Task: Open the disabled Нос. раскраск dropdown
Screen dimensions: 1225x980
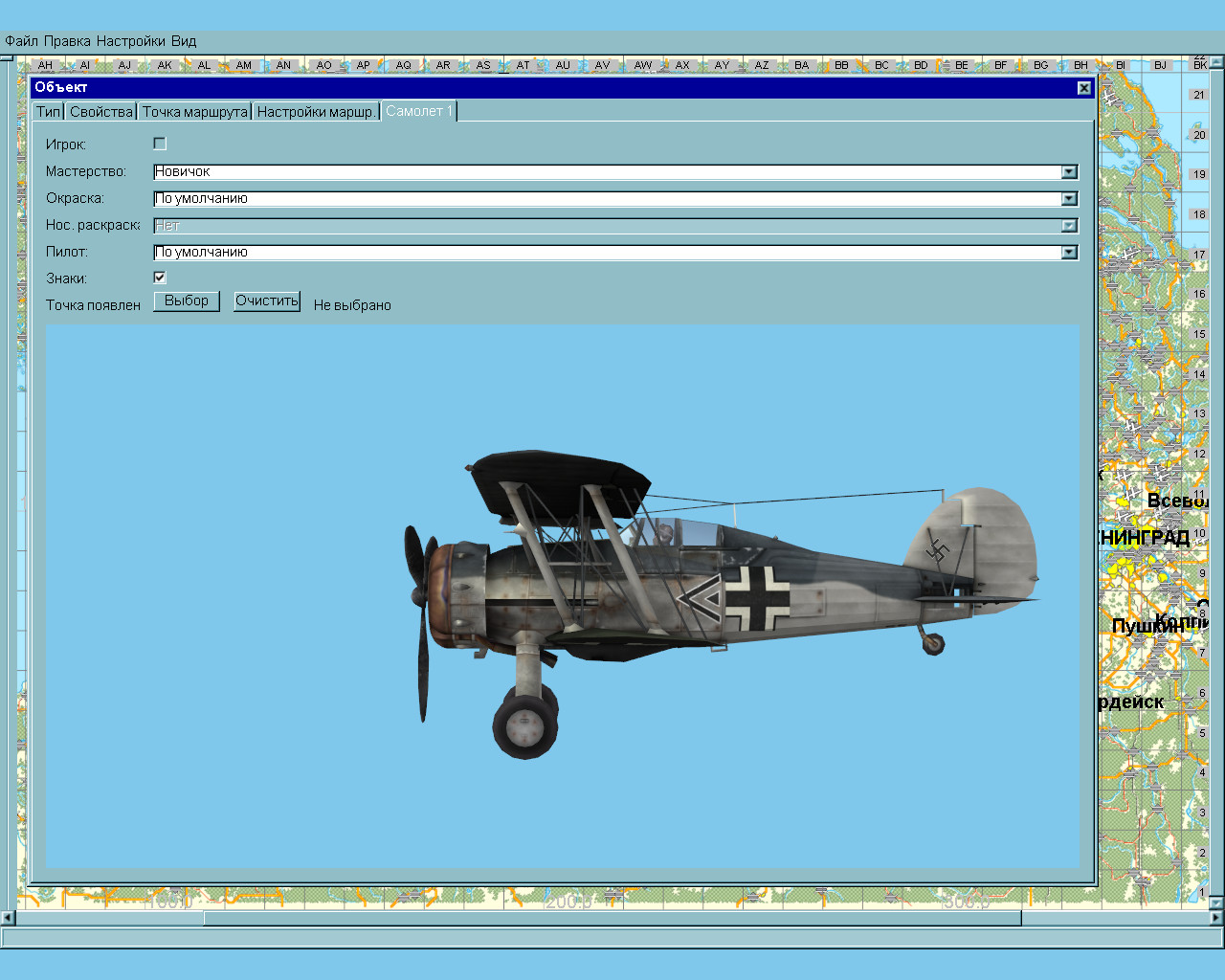Action: click(x=1070, y=226)
